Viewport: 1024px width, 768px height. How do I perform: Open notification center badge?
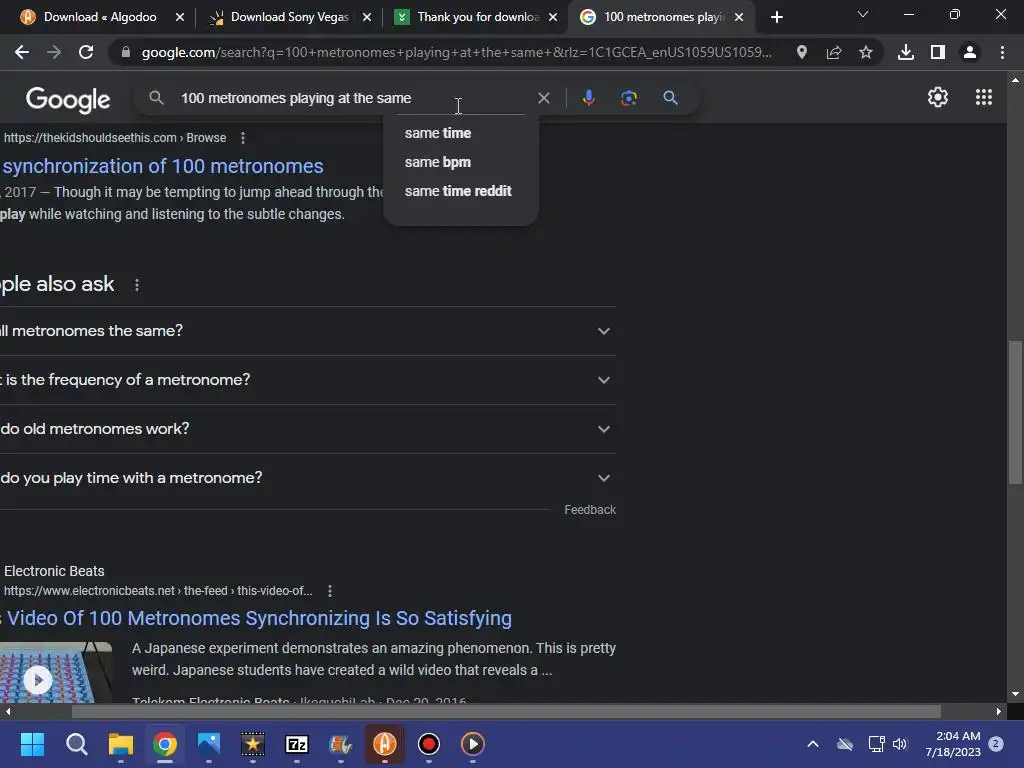[x=996, y=744]
